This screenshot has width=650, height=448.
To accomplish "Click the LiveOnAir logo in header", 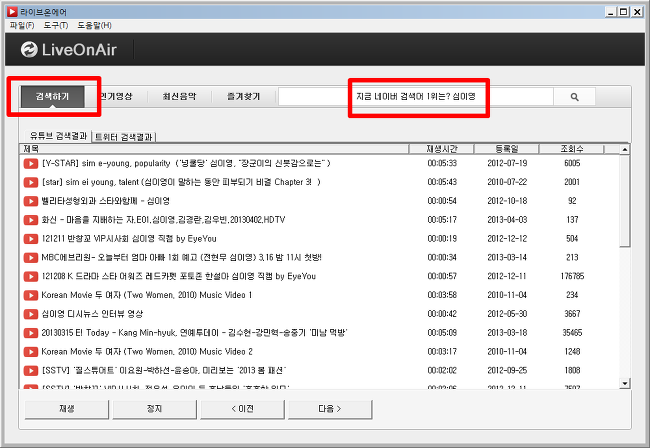I will pos(69,50).
